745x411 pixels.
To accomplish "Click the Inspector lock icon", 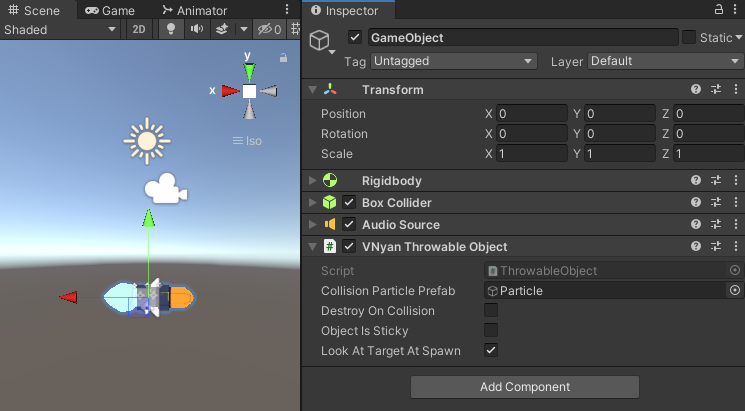I will (718, 10).
